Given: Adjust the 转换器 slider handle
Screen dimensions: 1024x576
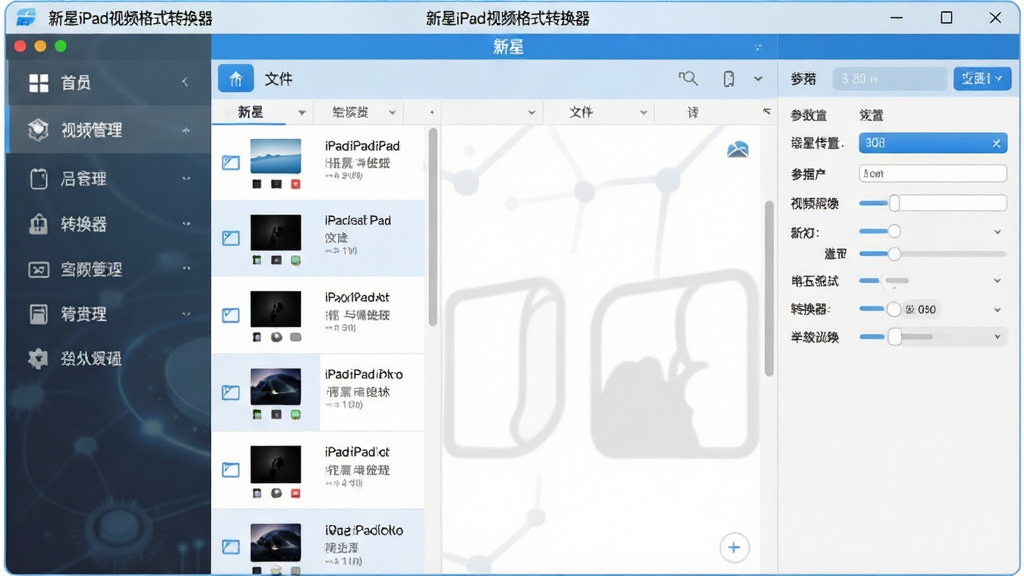Looking at the screenshot, I should [x=893, y=310].
